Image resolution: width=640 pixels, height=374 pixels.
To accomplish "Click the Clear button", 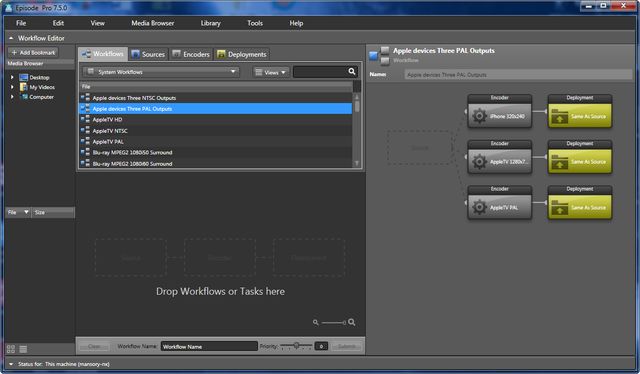I will pyautogui.click(x=94, y=346).
